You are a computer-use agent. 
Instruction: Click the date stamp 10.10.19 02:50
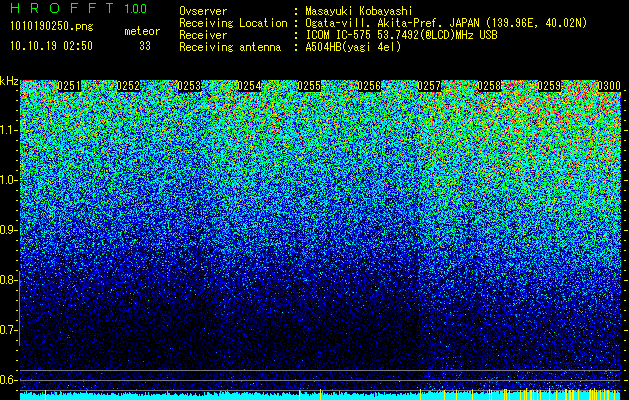point(51,46)
